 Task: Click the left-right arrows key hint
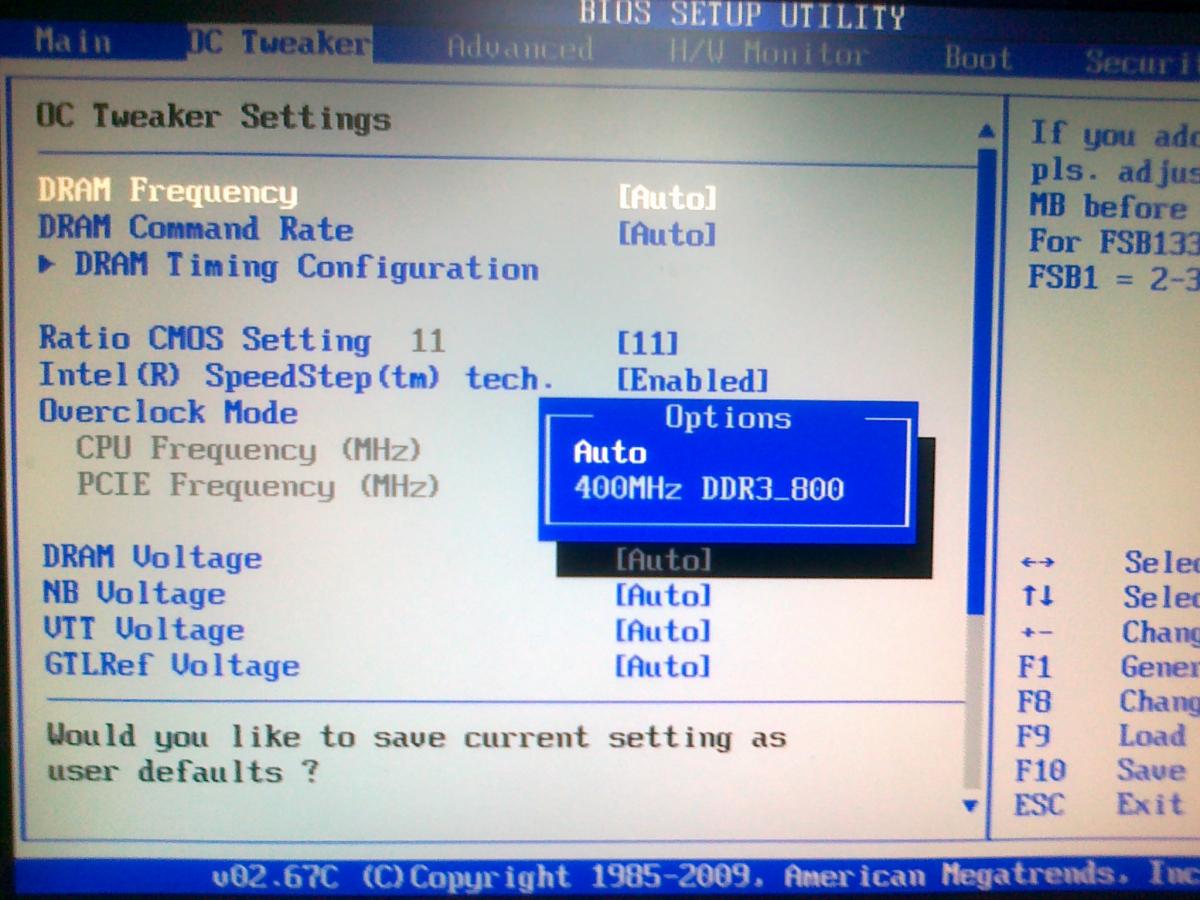(1037, 563)
